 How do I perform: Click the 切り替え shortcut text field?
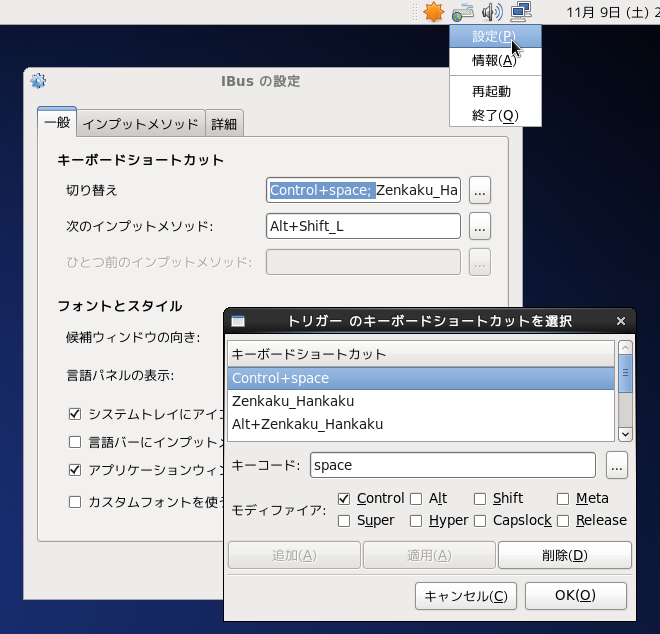pyautogui.click(x=363, y=190)
